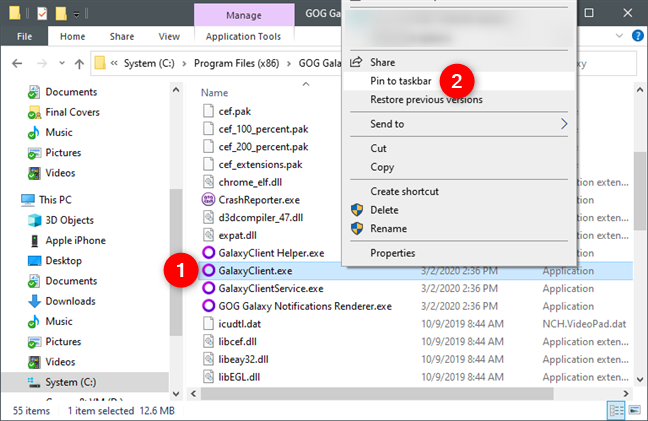
Task: Select the expat.dll icon
Action: point(208,235)
